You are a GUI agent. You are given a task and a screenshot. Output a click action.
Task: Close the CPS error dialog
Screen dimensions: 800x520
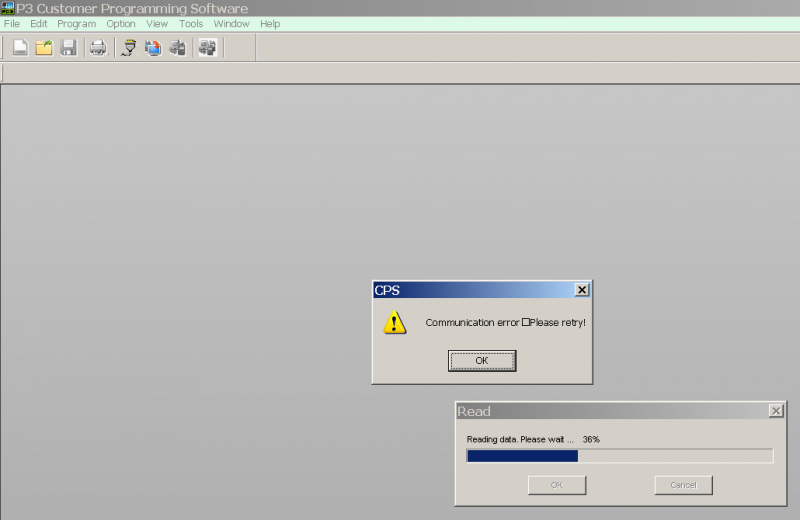(582, 290)
